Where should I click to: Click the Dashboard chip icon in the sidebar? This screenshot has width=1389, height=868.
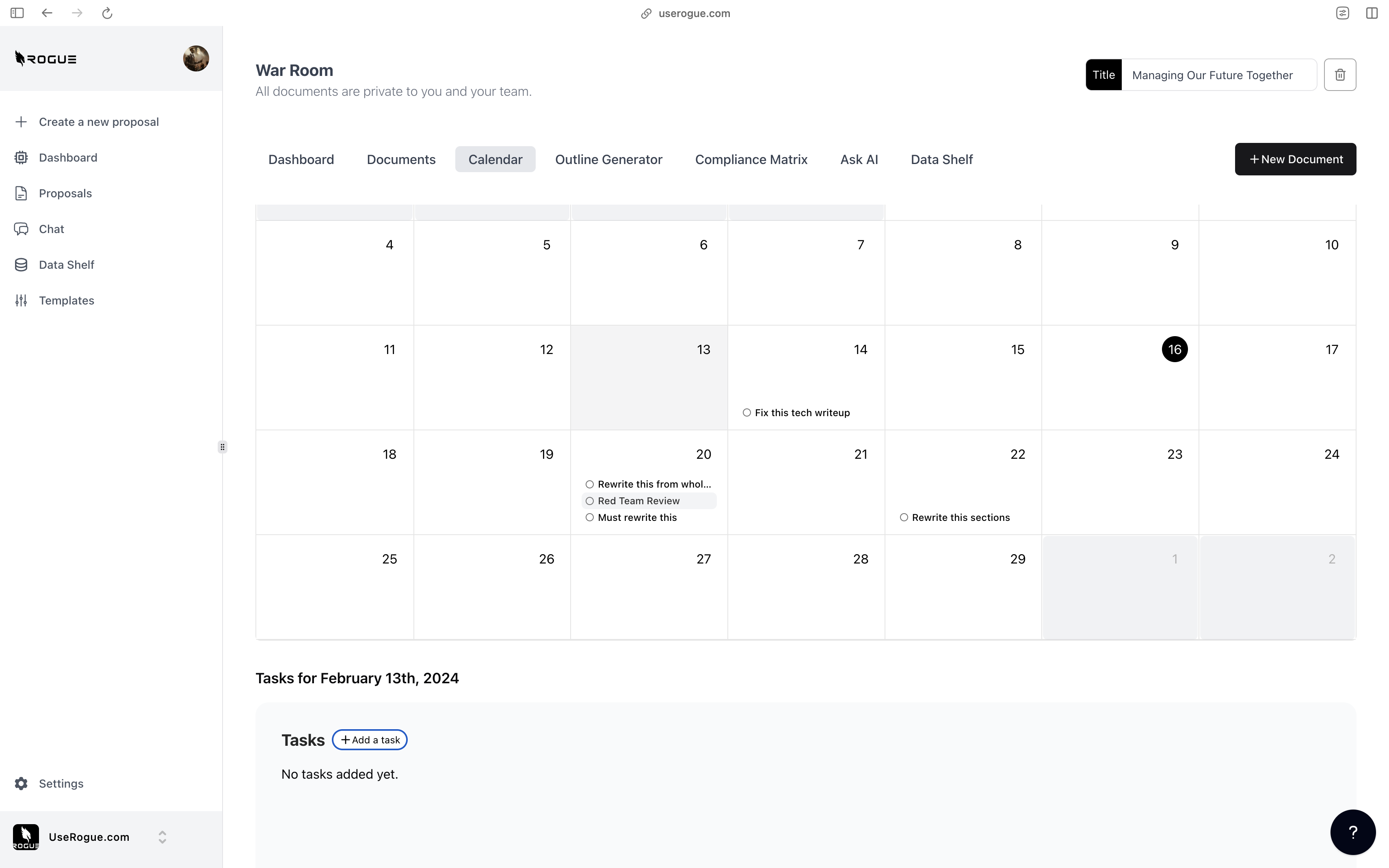pyautogui.click(x=21, y=157)
